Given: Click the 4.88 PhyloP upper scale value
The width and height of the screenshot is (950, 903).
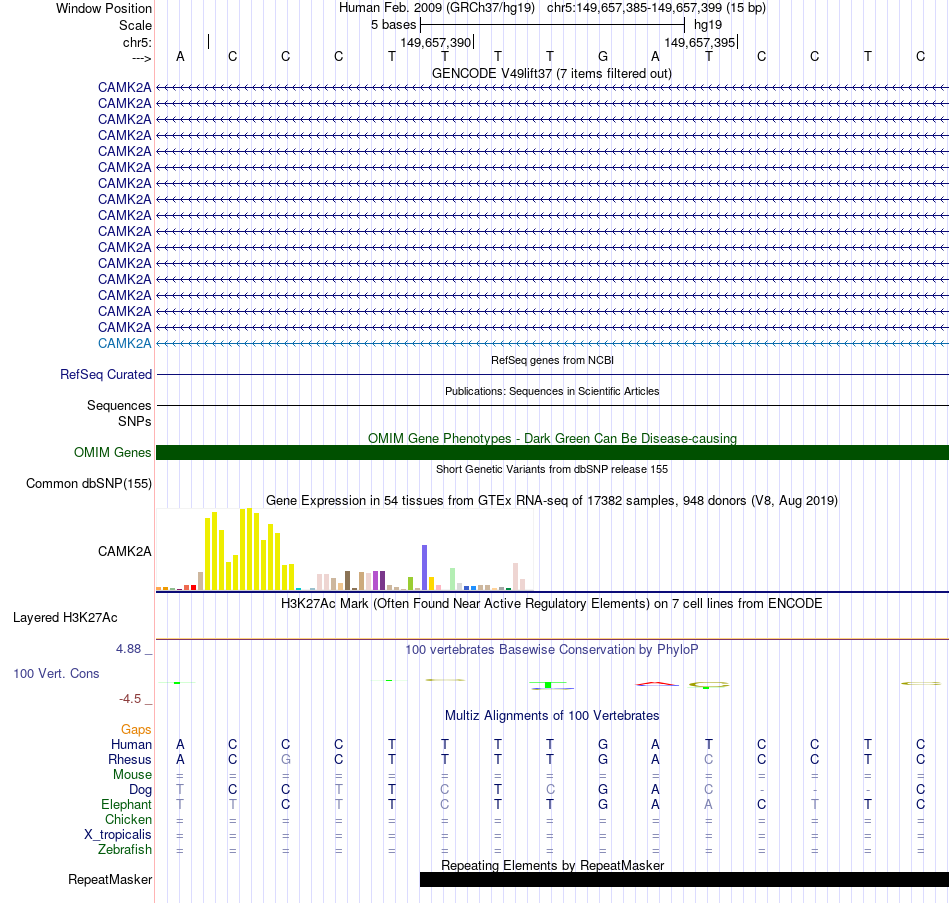Looking at the screenshot, I should 128,648.
